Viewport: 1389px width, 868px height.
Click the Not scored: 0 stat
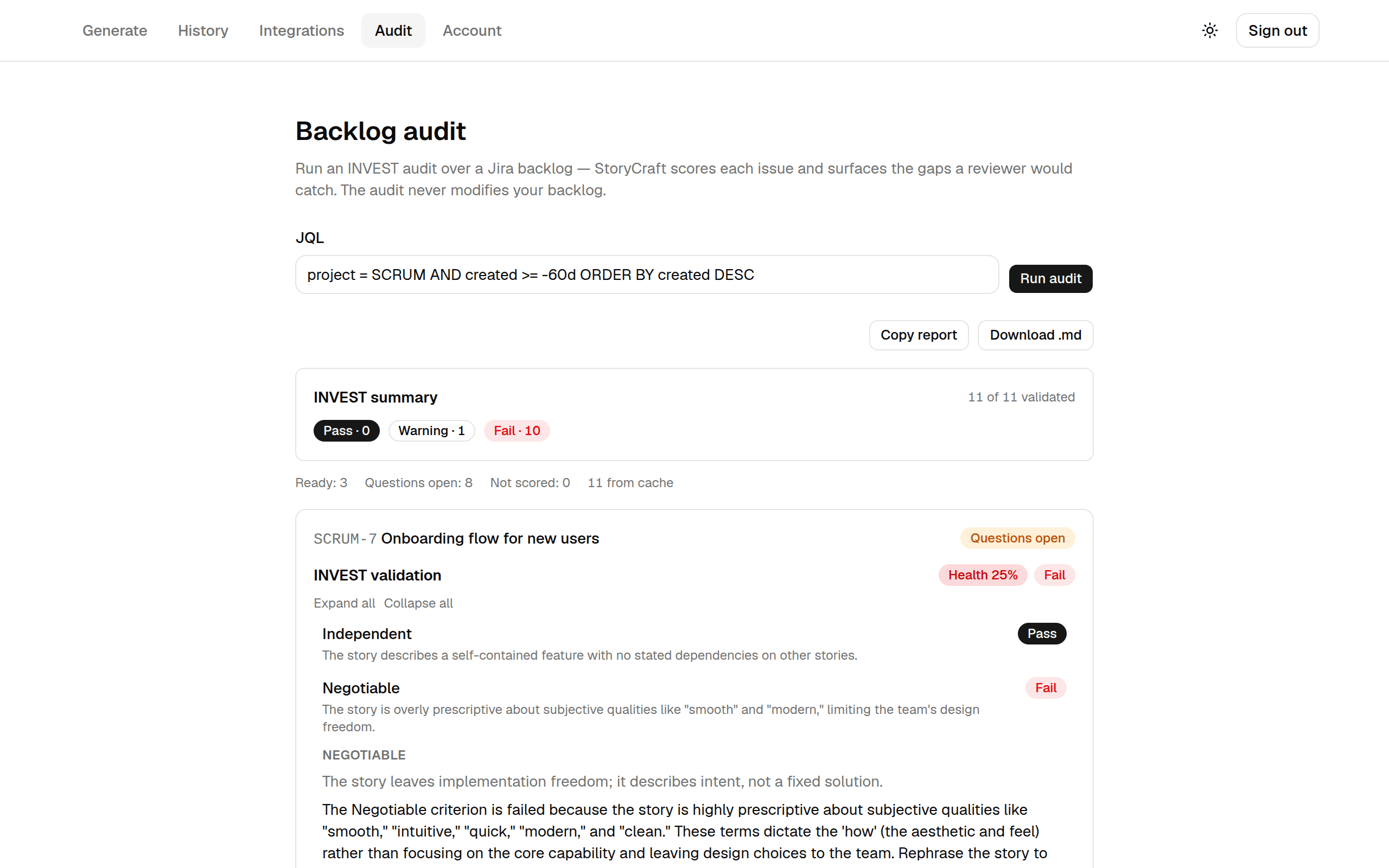coord(530,483)
